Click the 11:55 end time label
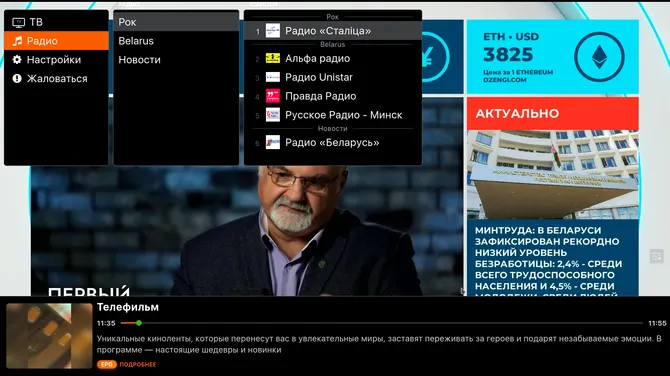Image resolution: width=670 pixels, height=376 pixels. click(x=657, y=323)
